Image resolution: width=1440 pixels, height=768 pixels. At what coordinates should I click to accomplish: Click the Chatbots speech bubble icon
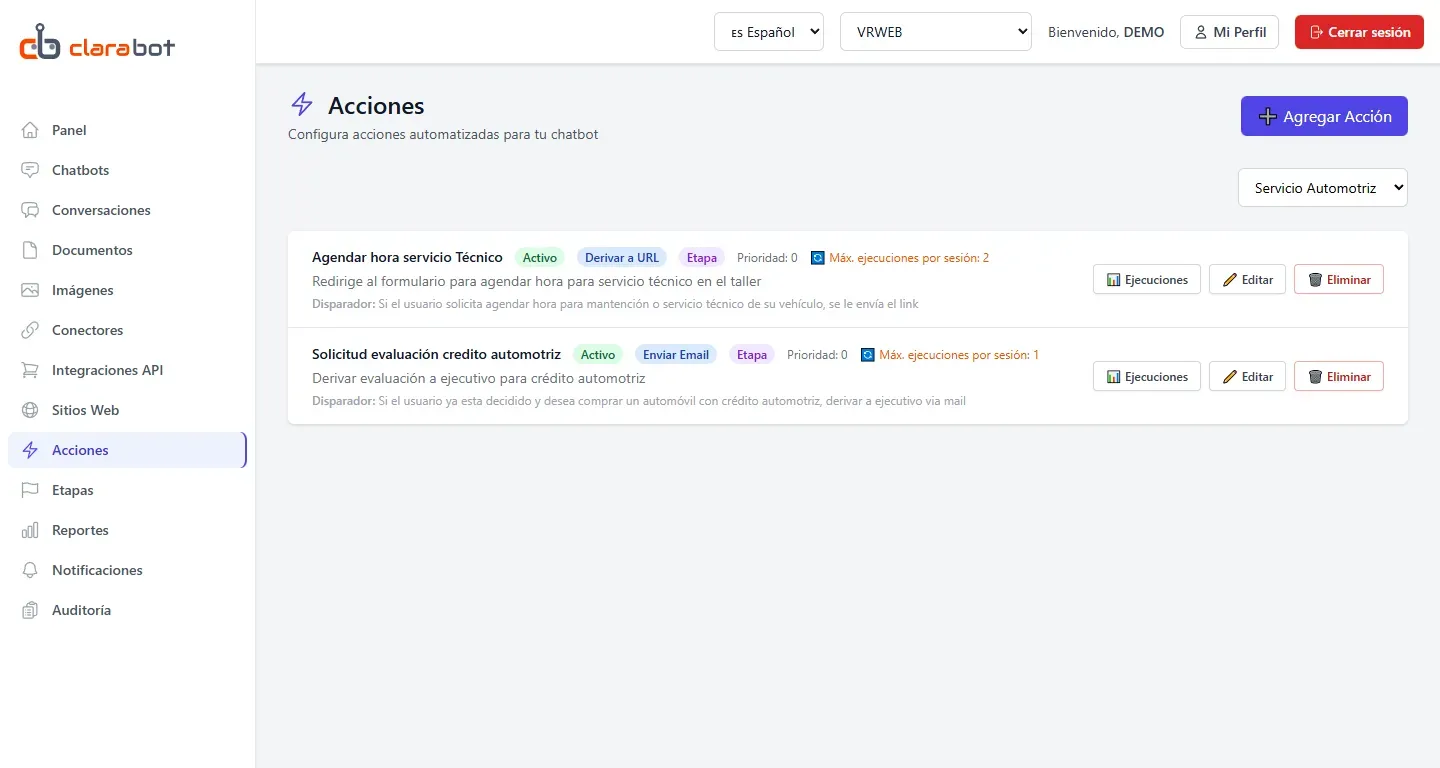[x=30, y=170]
